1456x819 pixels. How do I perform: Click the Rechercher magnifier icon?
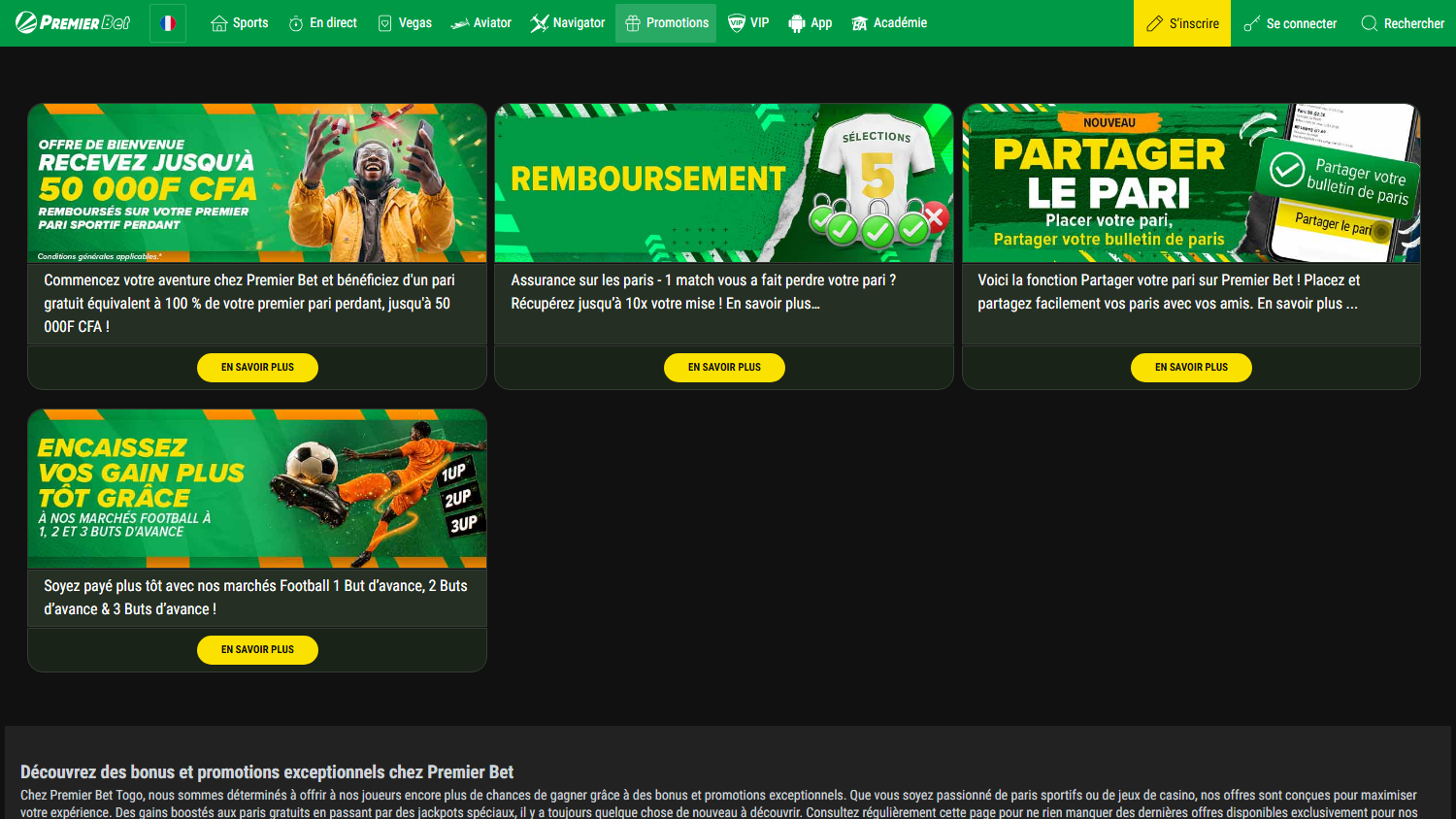(x=1370, y=23)
